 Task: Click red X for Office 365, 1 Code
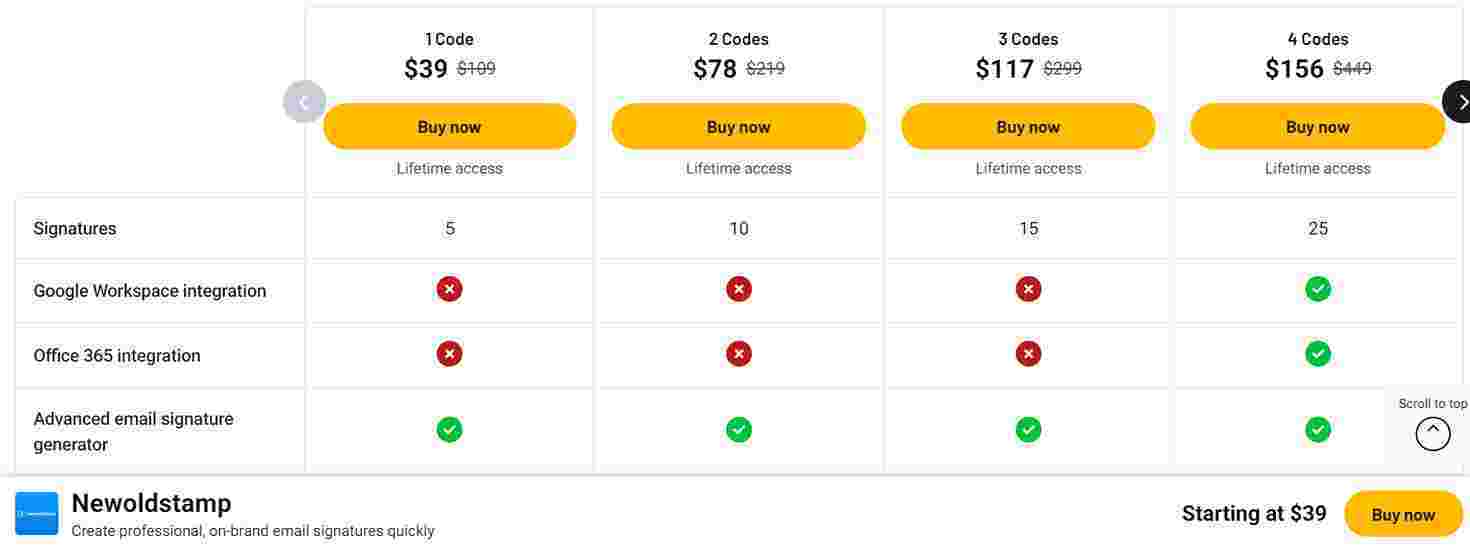(x=449, y=354)
